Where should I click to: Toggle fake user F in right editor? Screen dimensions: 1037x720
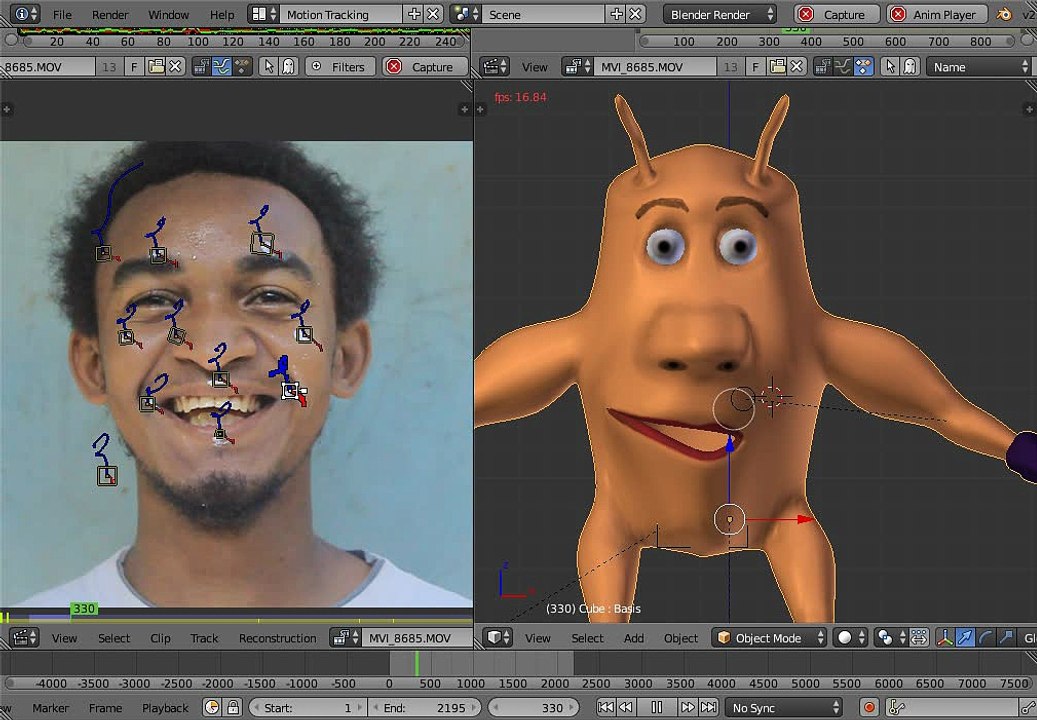coord(757,67)
